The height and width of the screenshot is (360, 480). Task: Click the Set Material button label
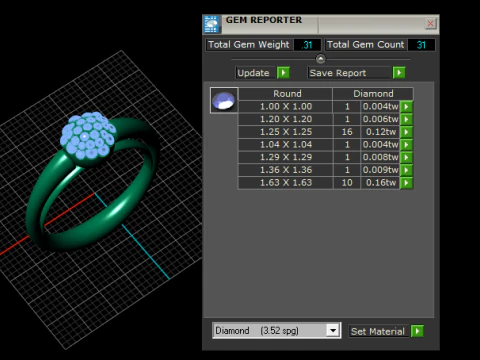coord(378,331)
